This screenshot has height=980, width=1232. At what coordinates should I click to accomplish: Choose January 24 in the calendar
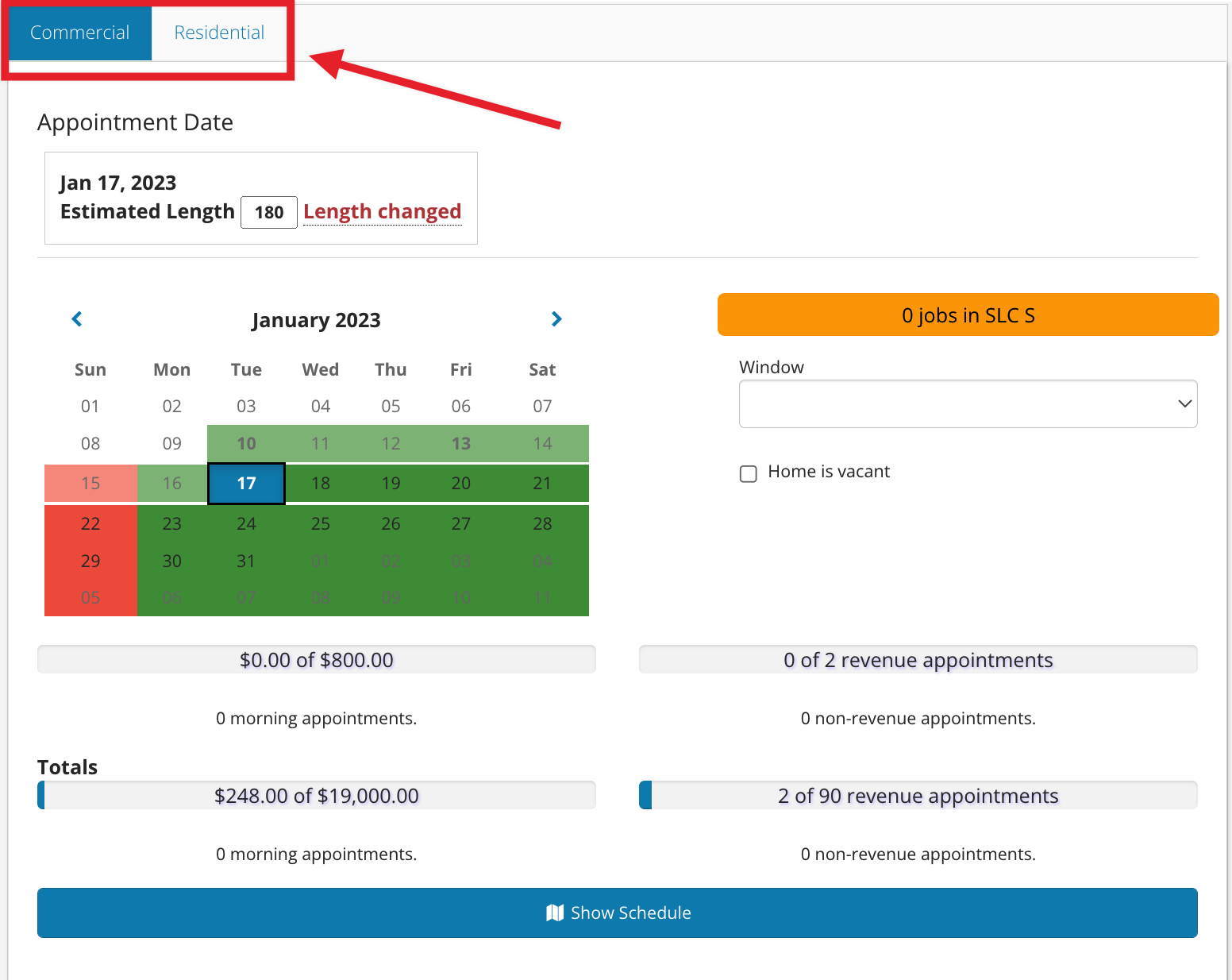[246, 524]
